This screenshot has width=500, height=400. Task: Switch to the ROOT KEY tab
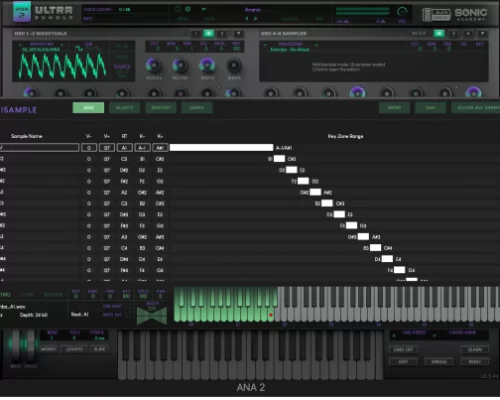[161, 108]
